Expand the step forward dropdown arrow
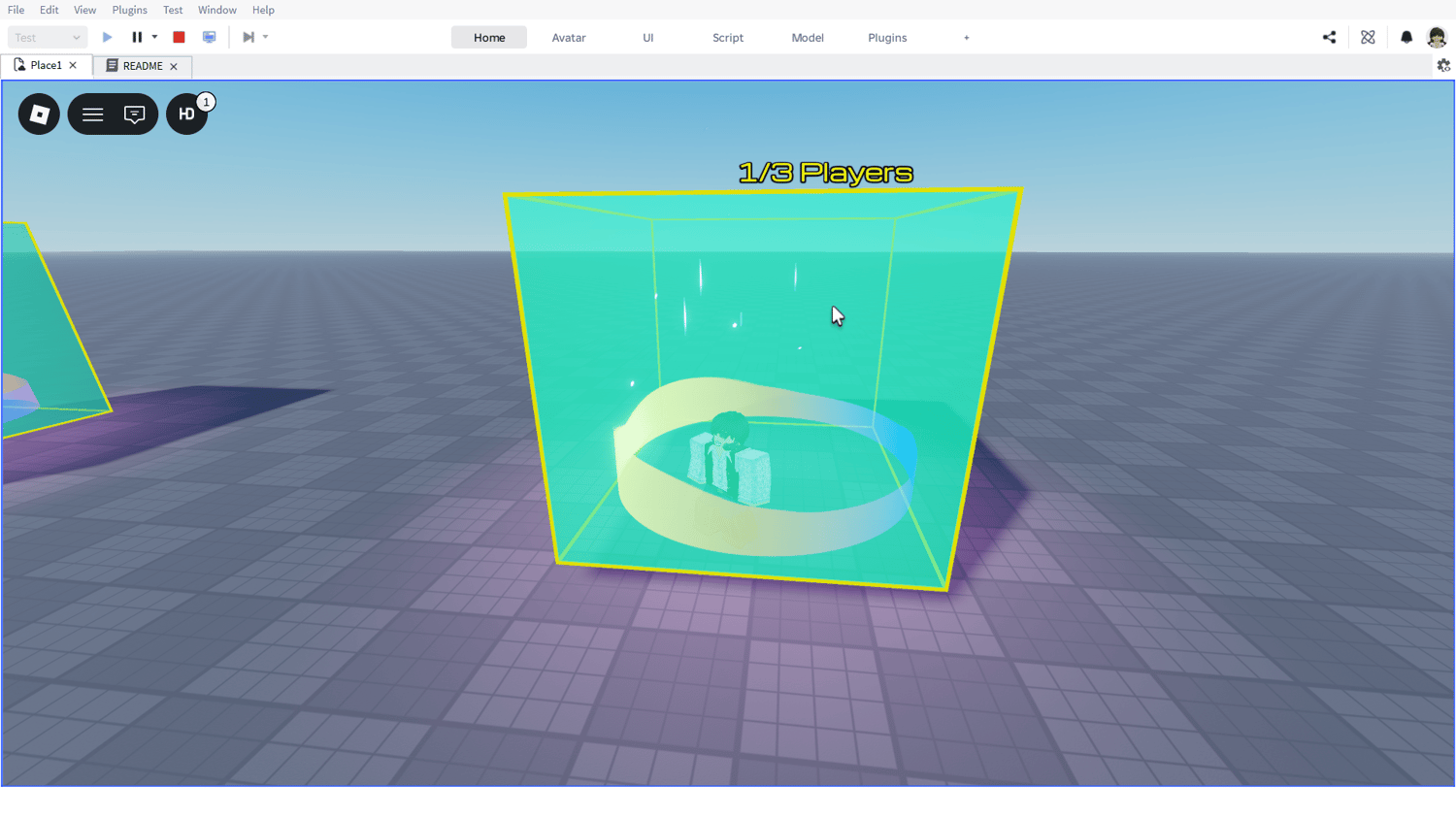 pyautogui.click(x=265, y=38)
